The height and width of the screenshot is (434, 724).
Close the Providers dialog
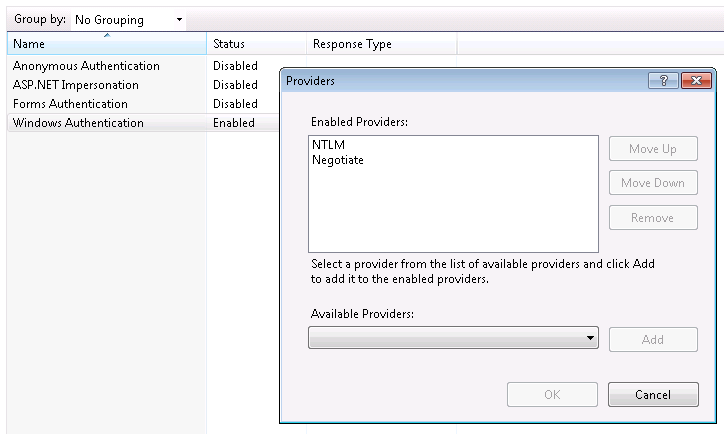[x=694, y=81]
